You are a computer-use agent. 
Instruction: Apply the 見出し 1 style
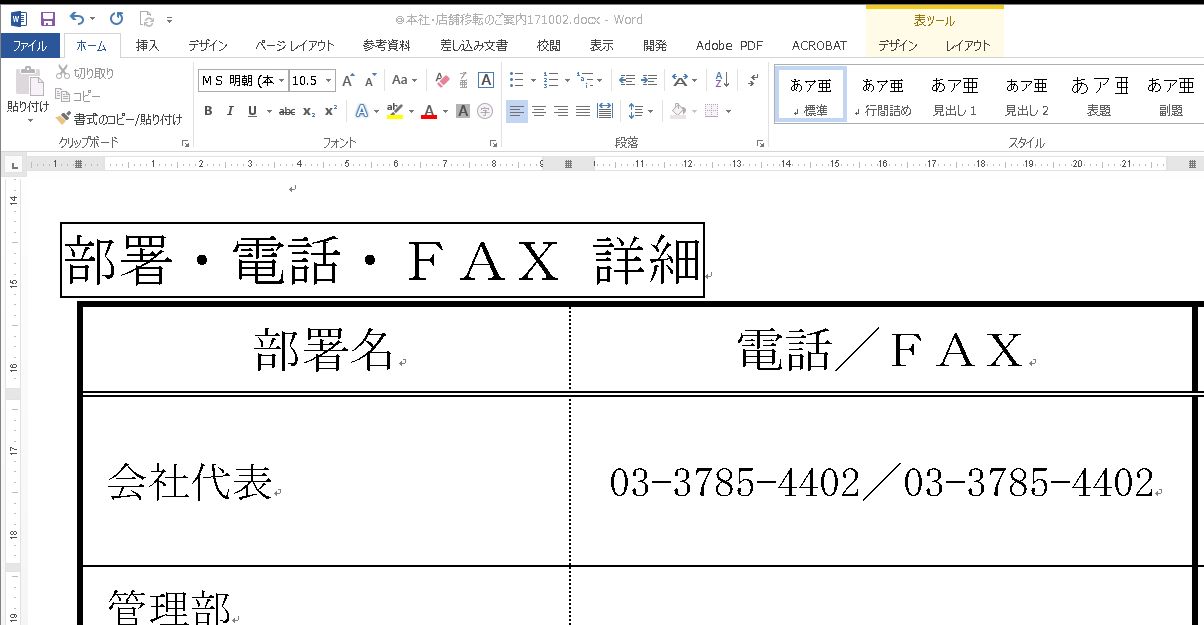[954, 95]
